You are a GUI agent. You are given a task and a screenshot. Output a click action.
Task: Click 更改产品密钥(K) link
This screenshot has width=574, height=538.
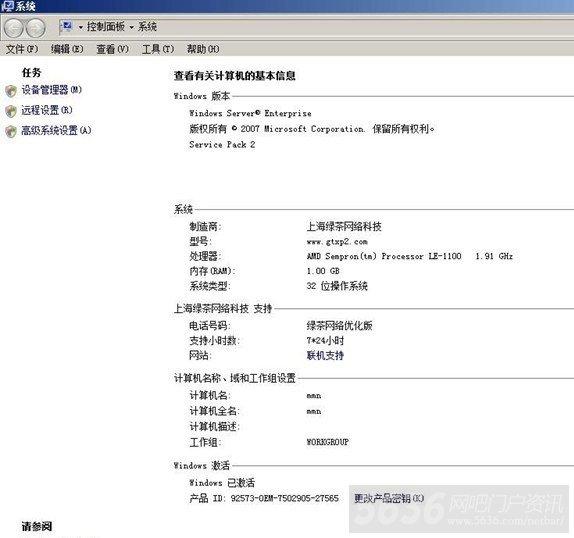[x=389, y=498]
